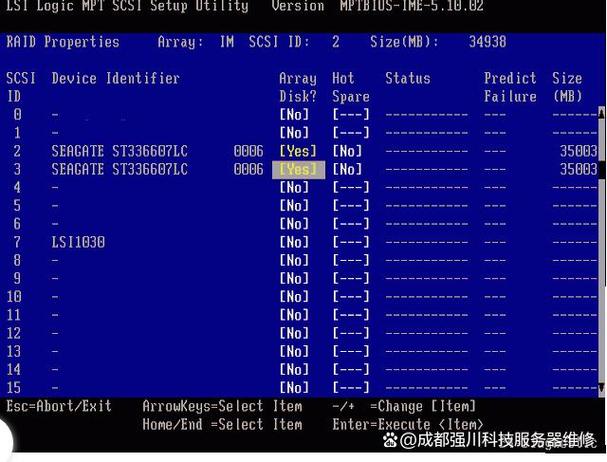Toggle Array Disk for SCSI ID 11
607x462 pixels.
pos(295,315)
